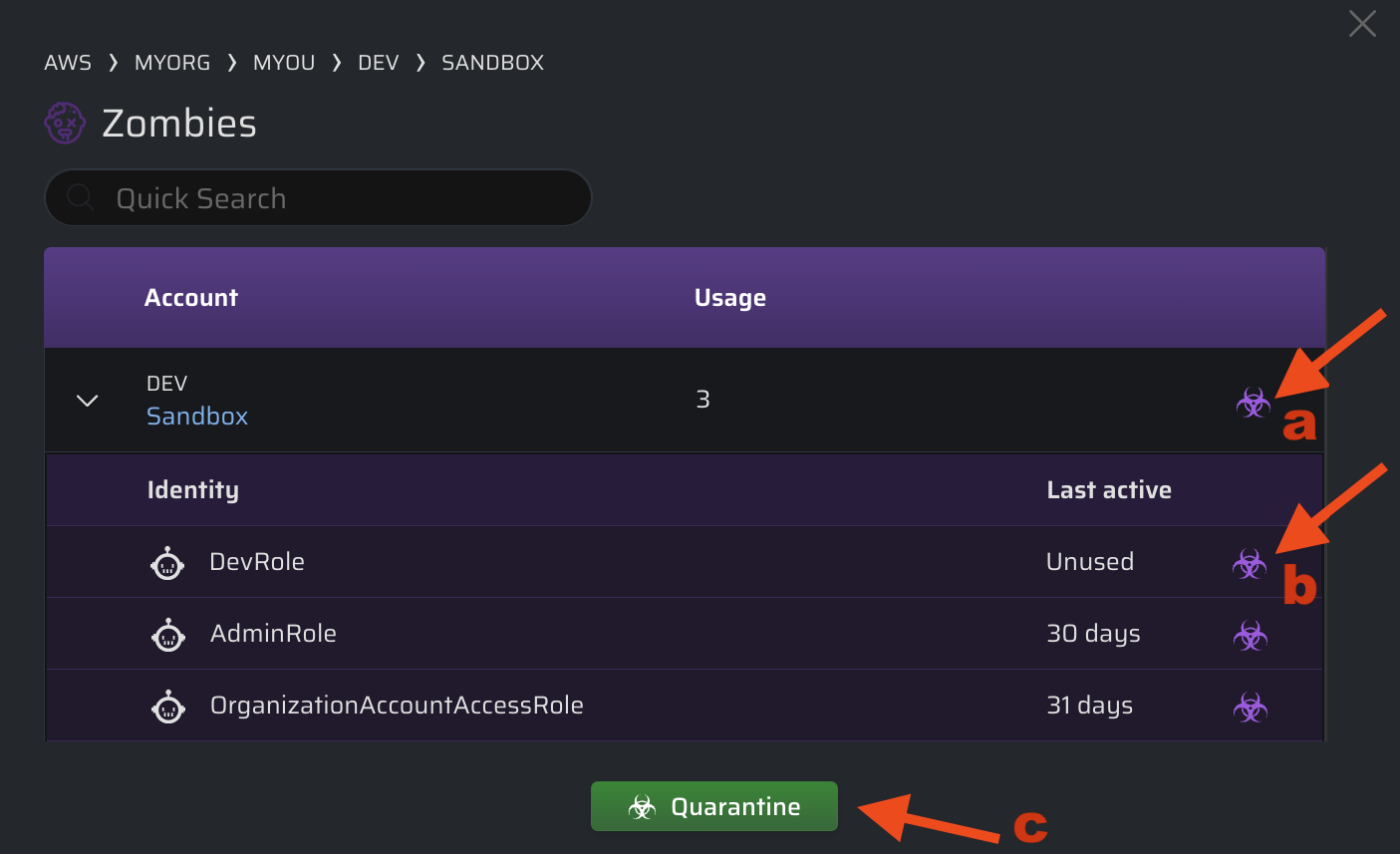Image resolution: width=1400 pixels, height=854 pixels.
Task: Sort by the Usage column header
Action: point(730,298)
